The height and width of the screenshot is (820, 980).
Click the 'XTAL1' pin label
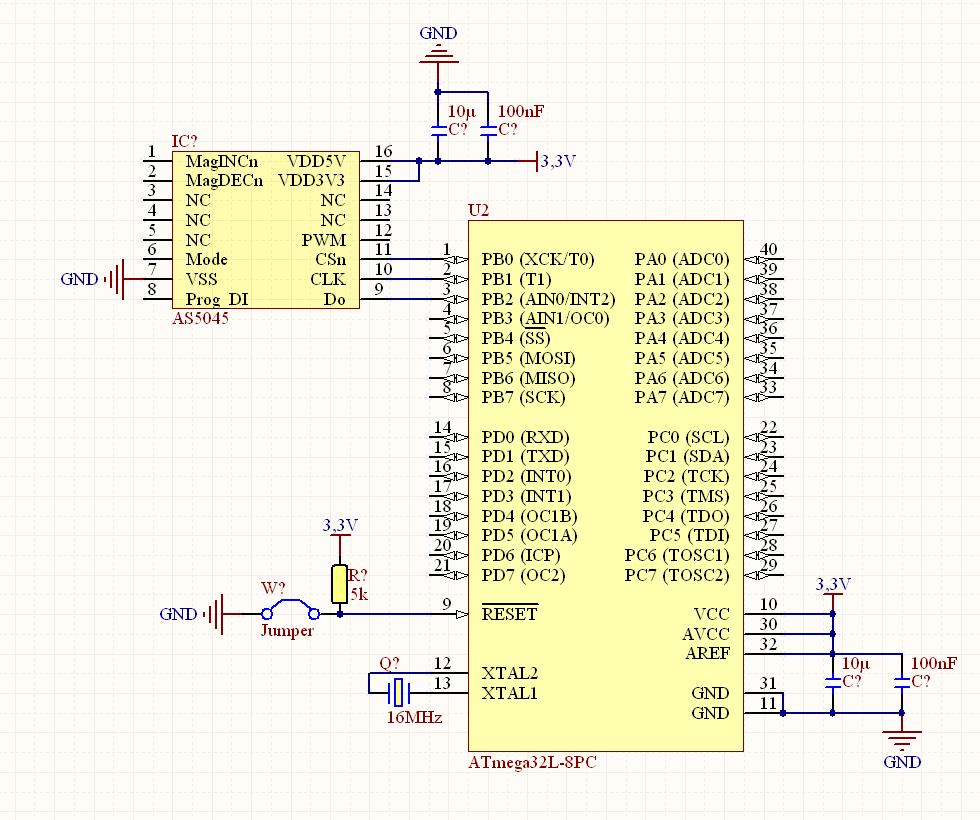509,694
